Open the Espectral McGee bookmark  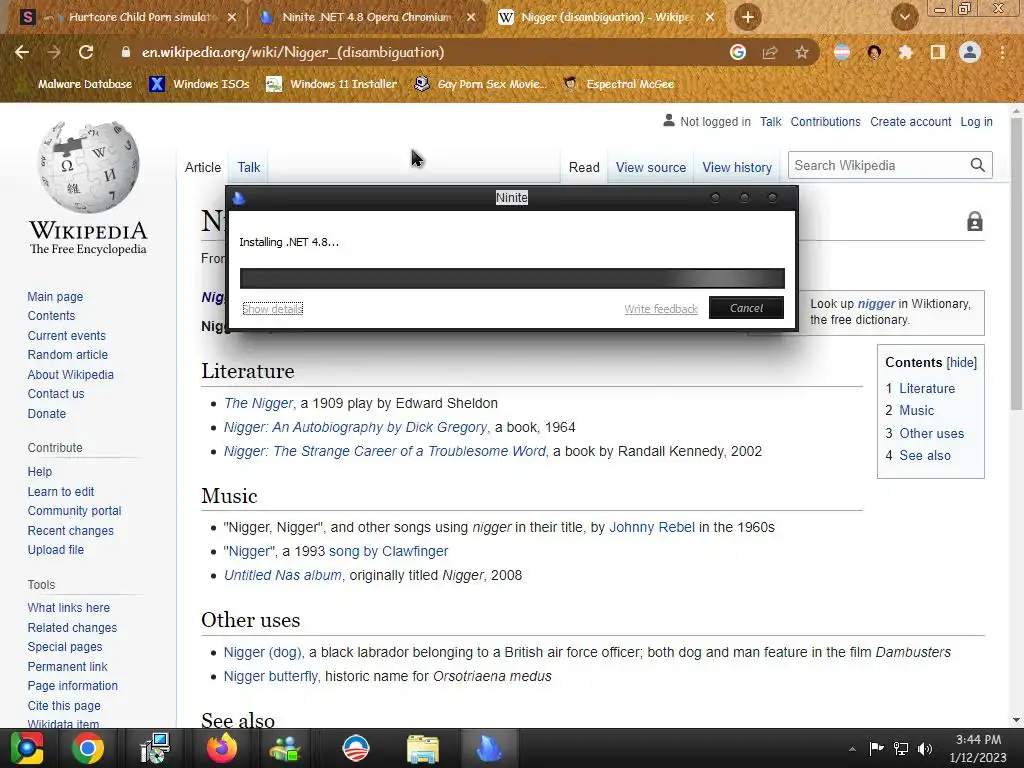pos(618,84)
